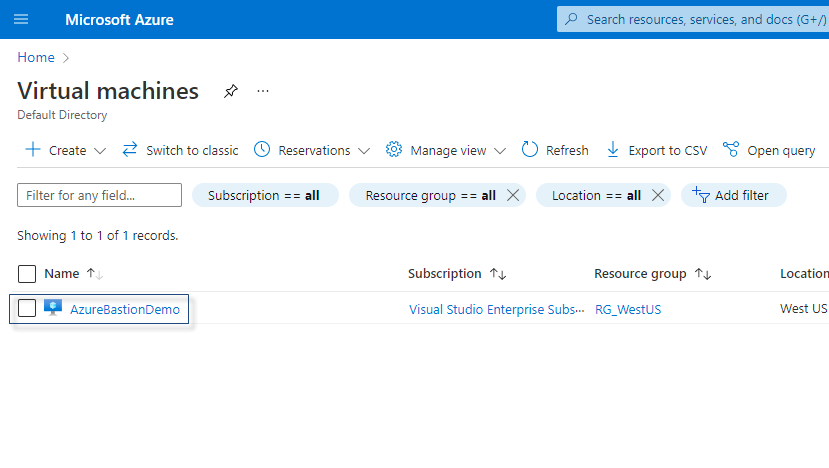This screenshot has height=468, width=829.
Task: Click the Export to CSV download icon
Action: 613,150
